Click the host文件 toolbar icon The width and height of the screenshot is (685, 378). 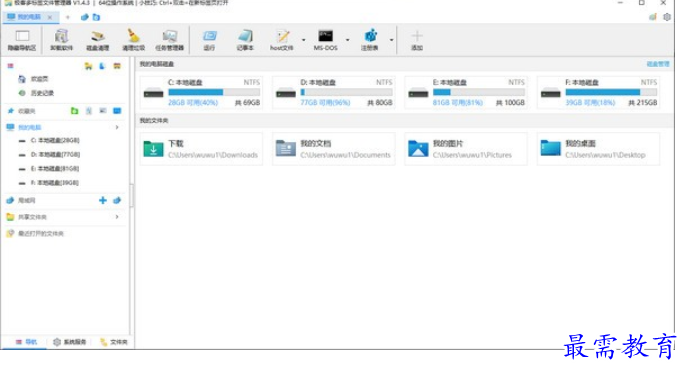(x=282, y=40)
